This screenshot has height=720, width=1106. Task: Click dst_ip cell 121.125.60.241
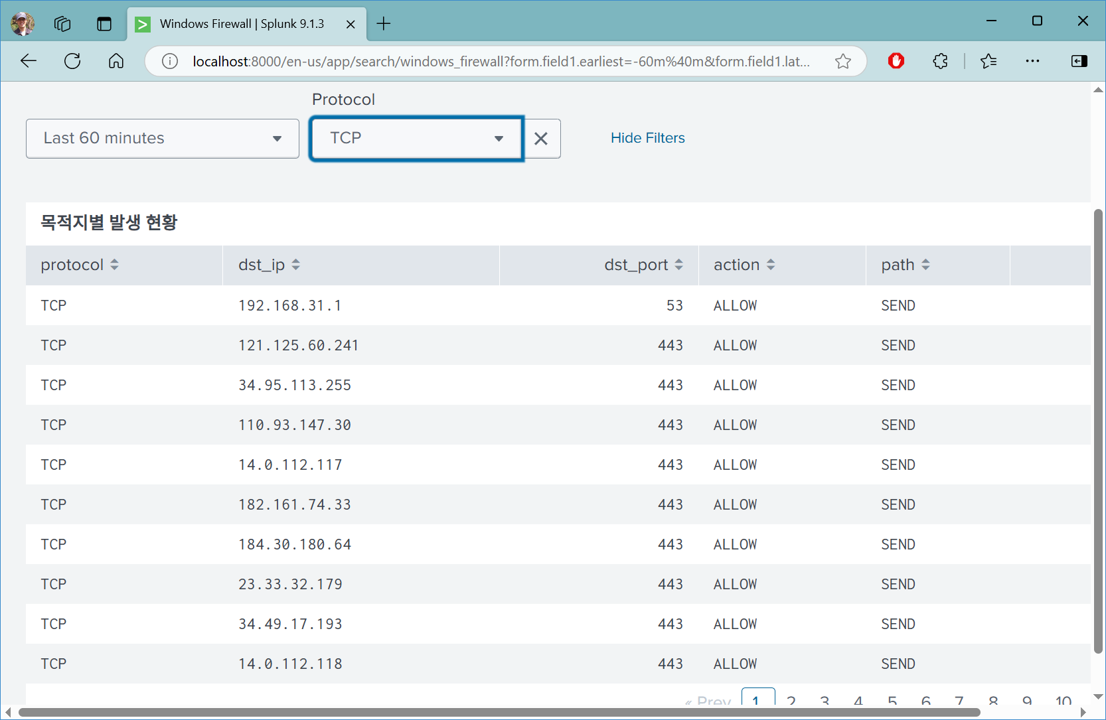pyautogui.click(x=298, y=346)
